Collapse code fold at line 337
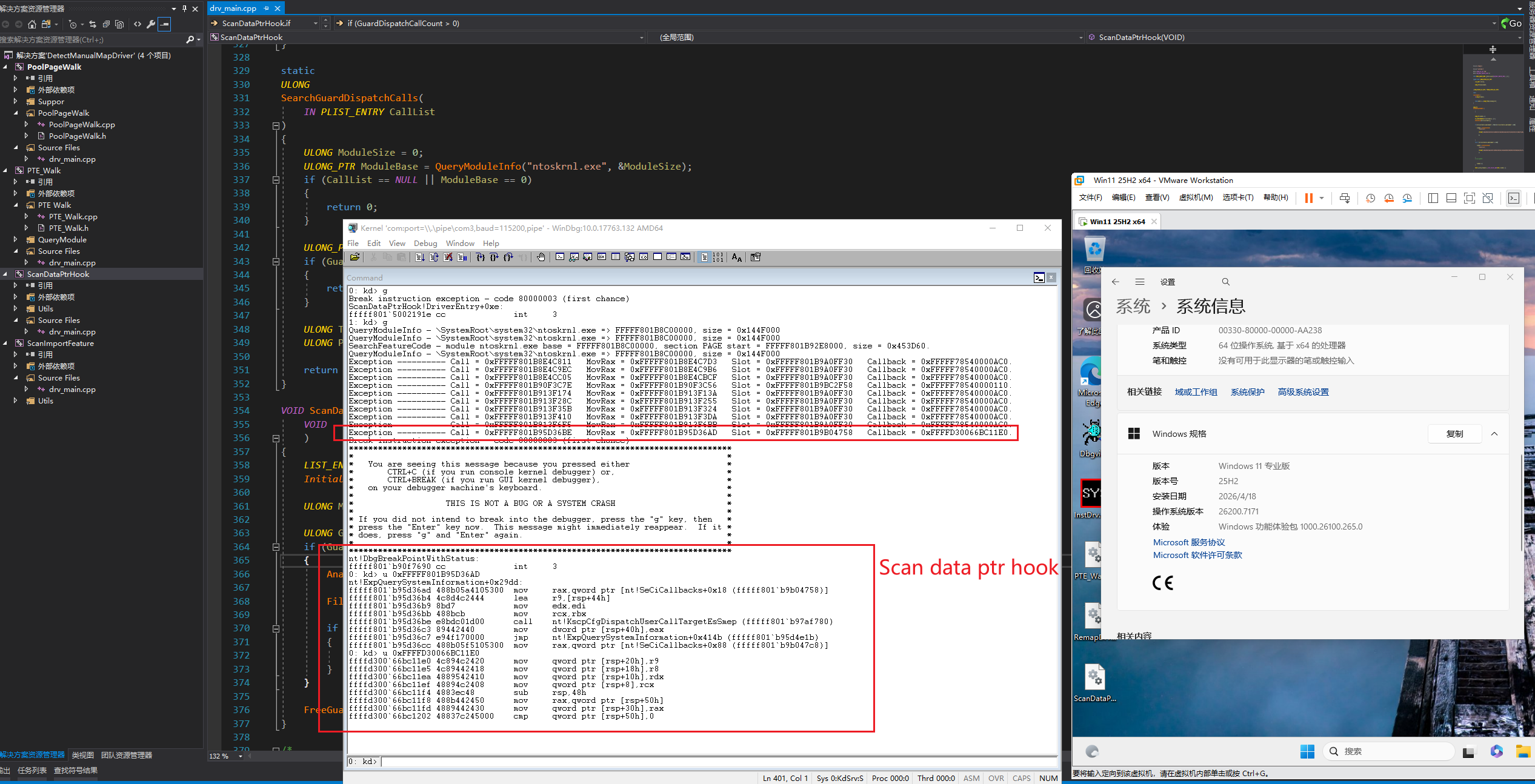This screenshot has width=1535, height=784. pos(276,180)
